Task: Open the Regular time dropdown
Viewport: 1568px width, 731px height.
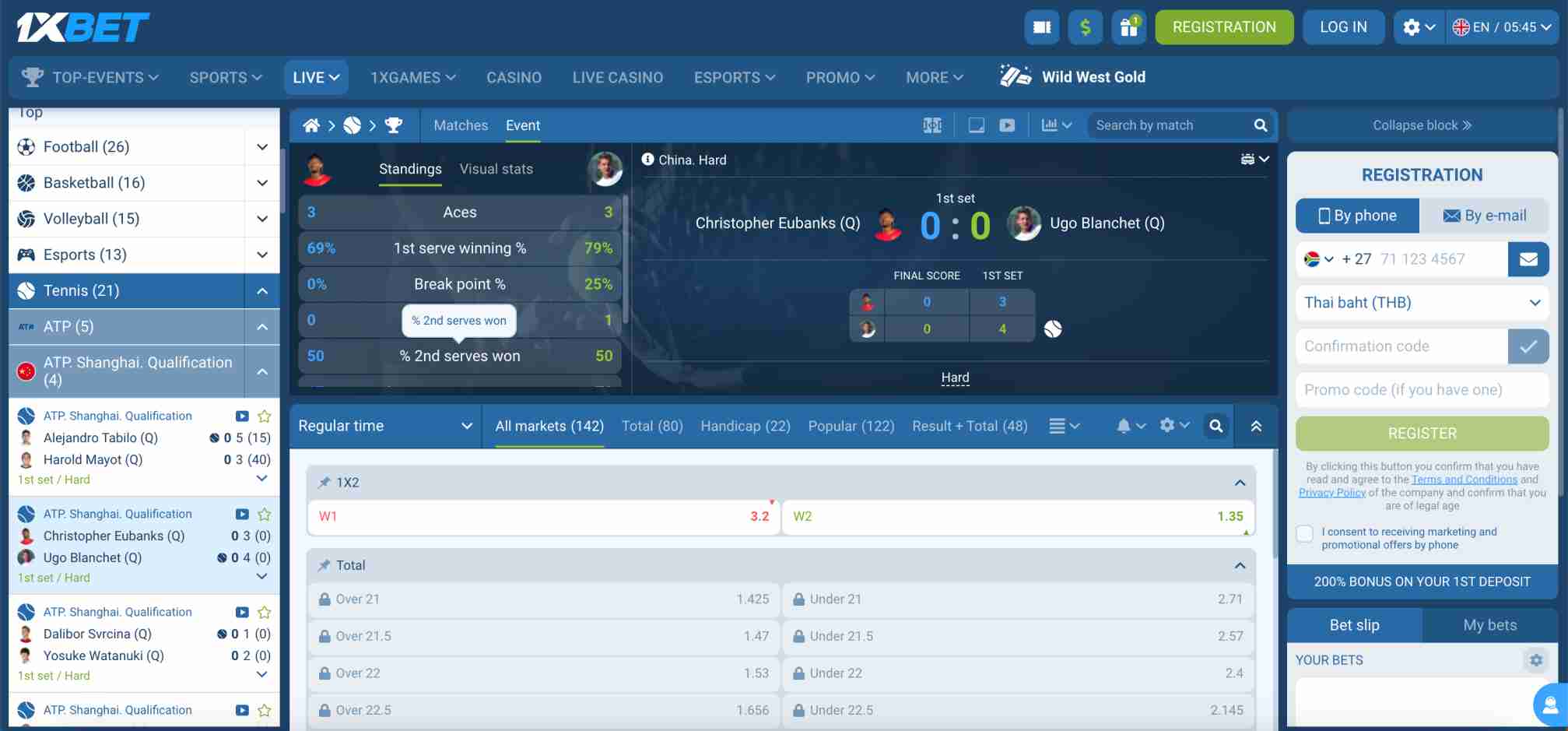Action: coord(384,426)
